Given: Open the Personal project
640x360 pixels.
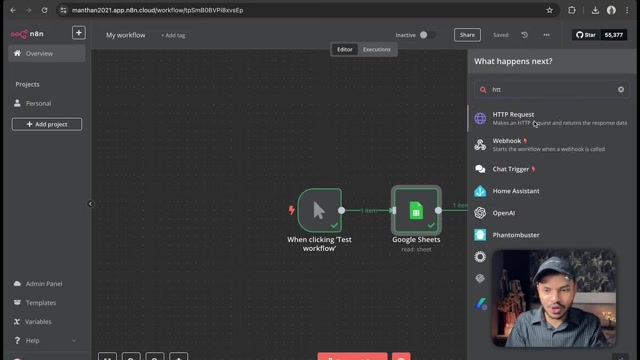Looking at the screenshot, I should pyautogui.click(x=38, y=103).
